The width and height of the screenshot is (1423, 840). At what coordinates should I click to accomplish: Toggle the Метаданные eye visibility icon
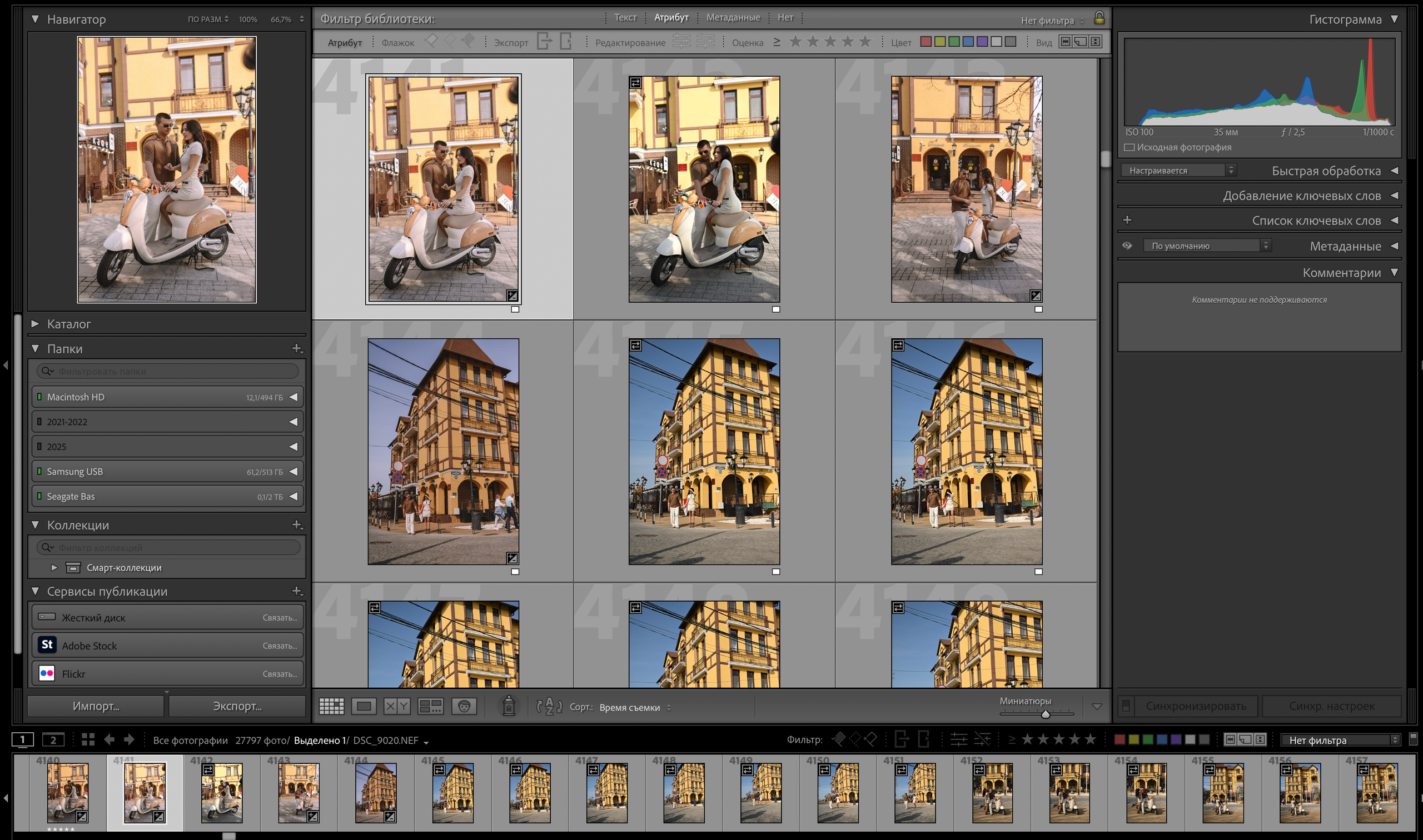1127,246
